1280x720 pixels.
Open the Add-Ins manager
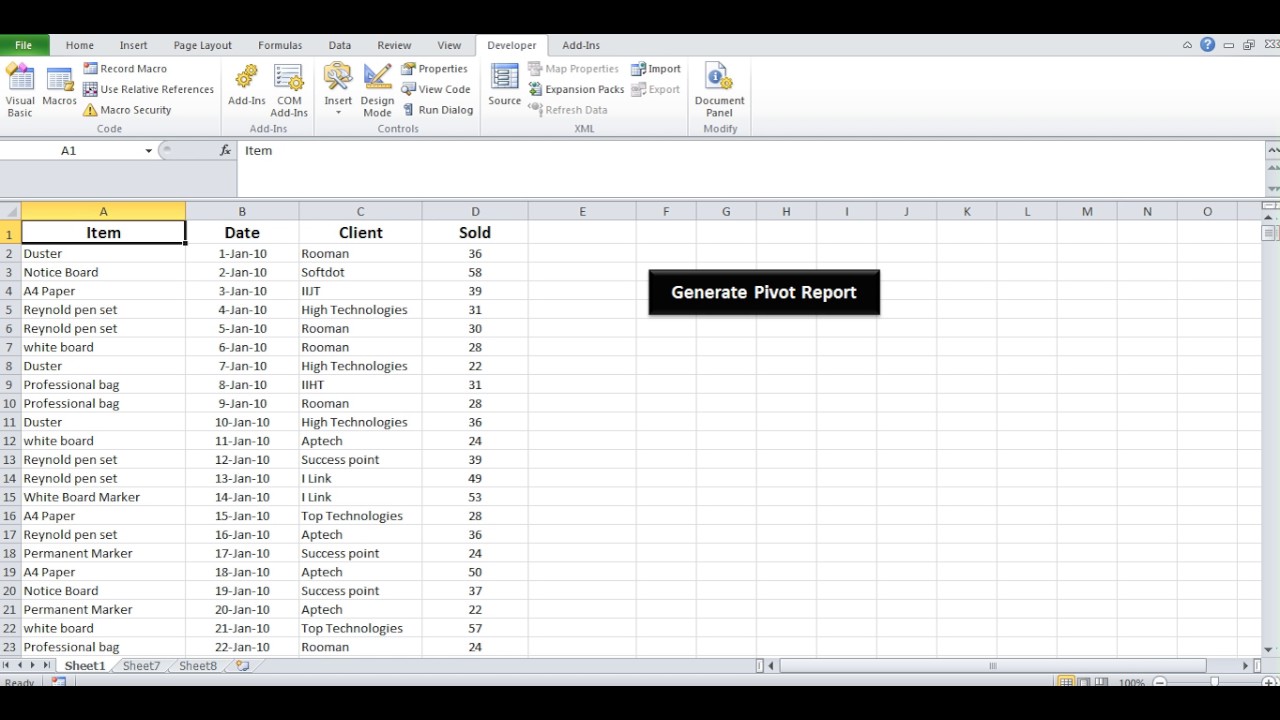click(246, 86)
